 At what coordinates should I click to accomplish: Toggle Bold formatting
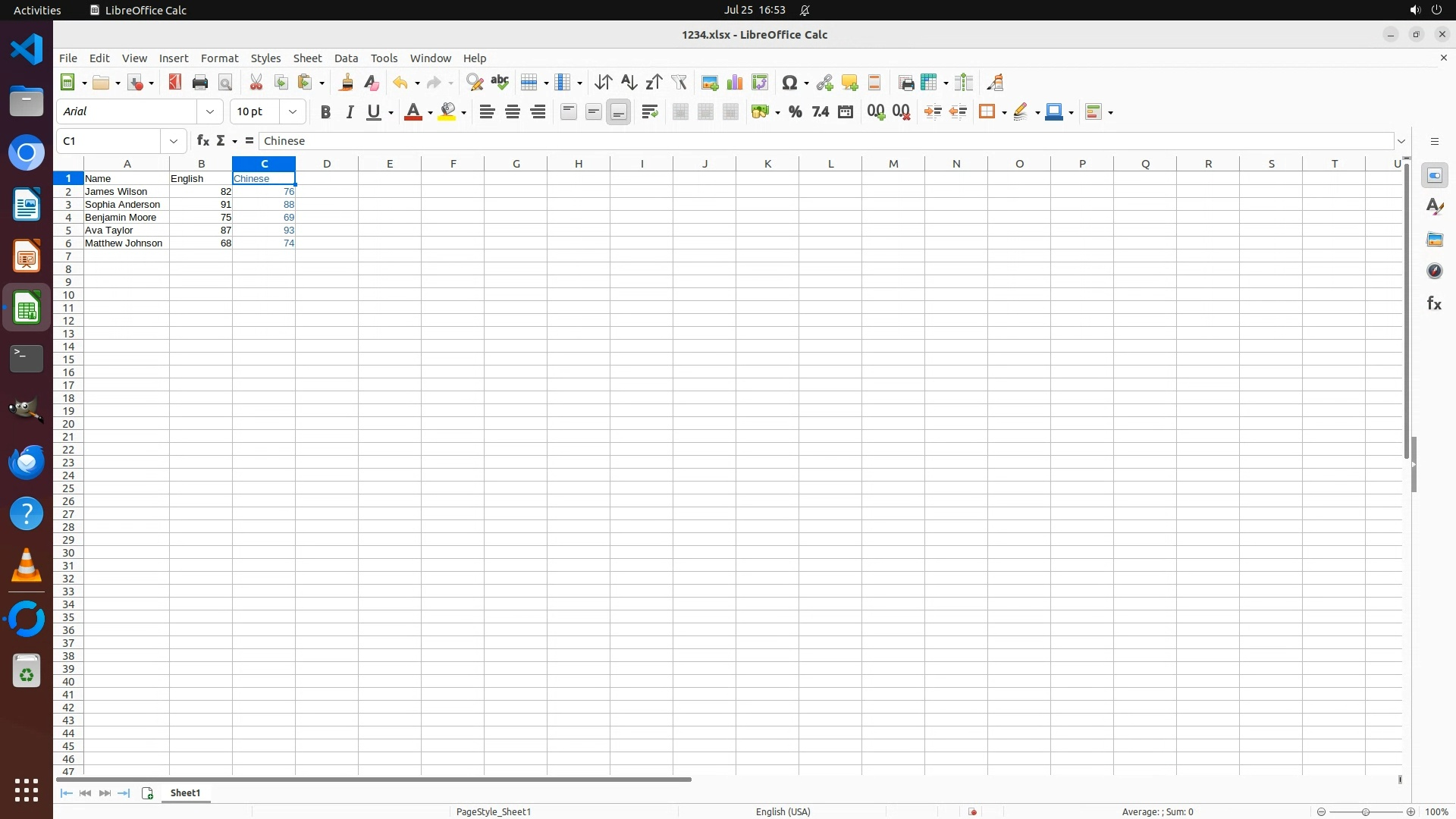[x=325, y=112]
